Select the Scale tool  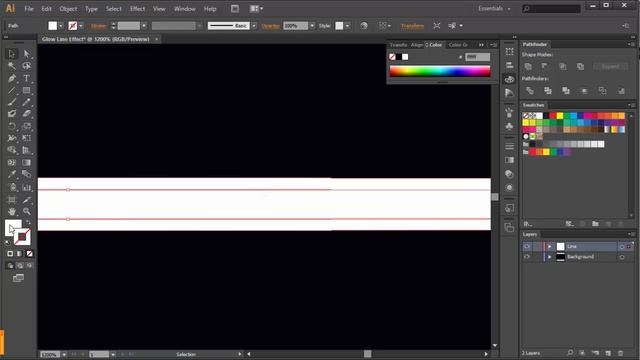point(27,126)
